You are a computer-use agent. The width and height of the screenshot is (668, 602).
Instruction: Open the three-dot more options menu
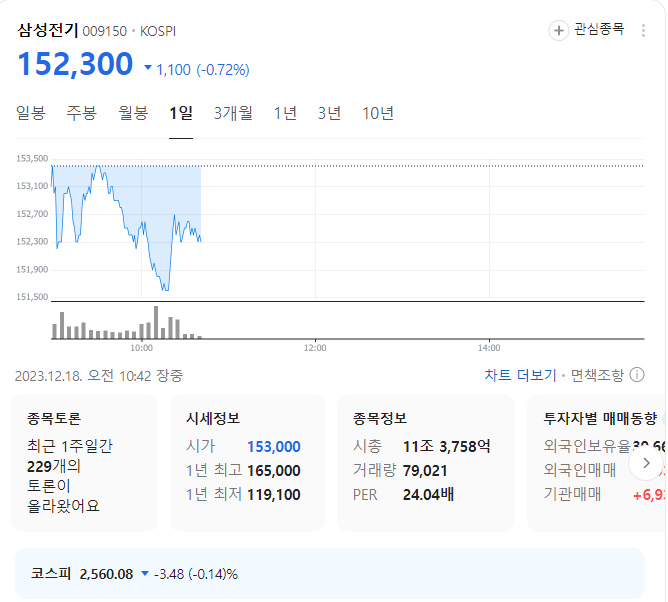pyautogui.click(x=643, y=30)
